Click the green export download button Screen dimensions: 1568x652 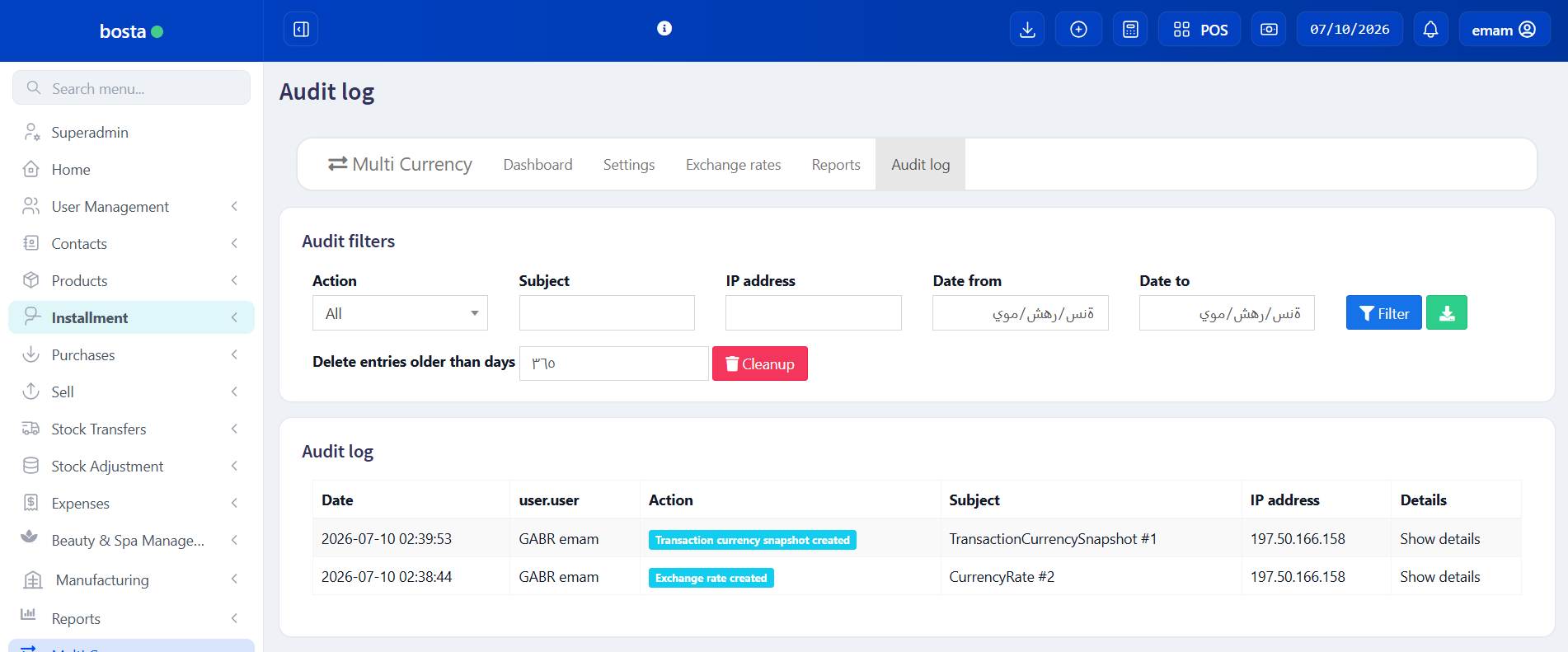1447,312
